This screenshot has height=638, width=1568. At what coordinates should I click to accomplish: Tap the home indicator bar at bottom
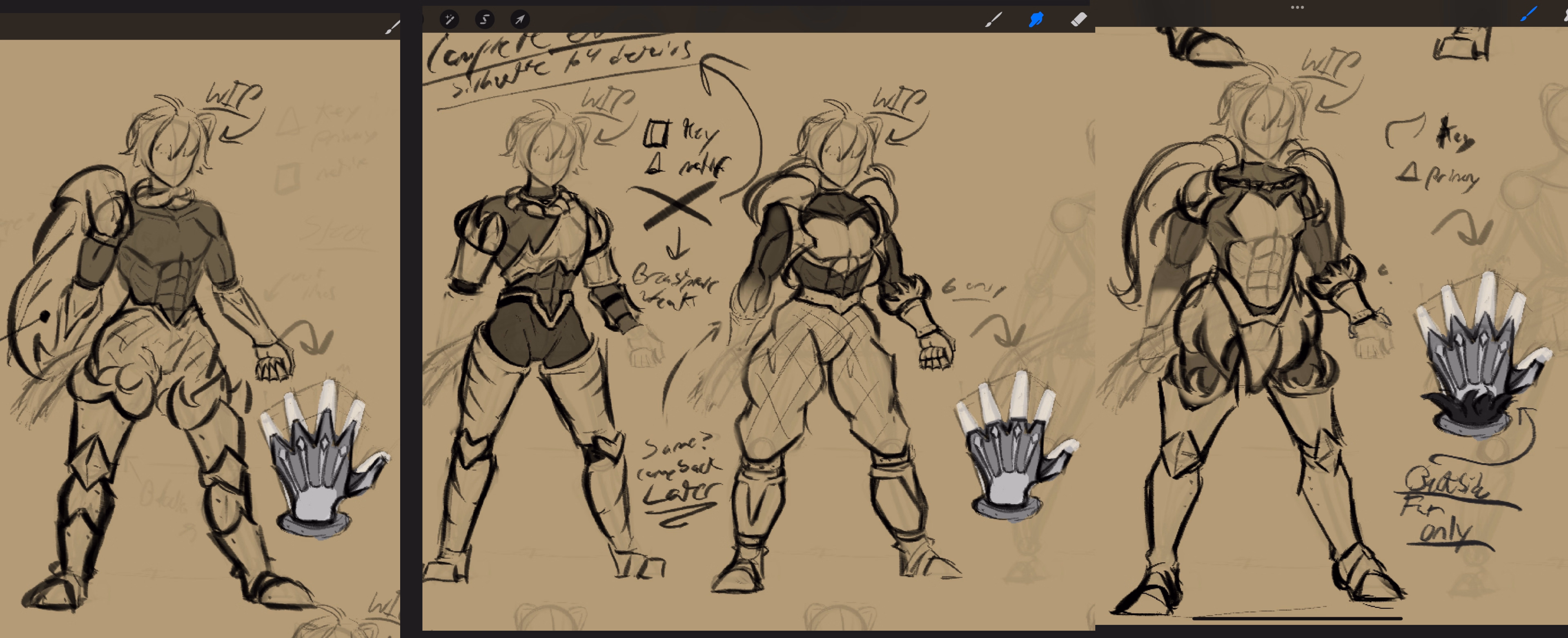[x=1296, y=618]
